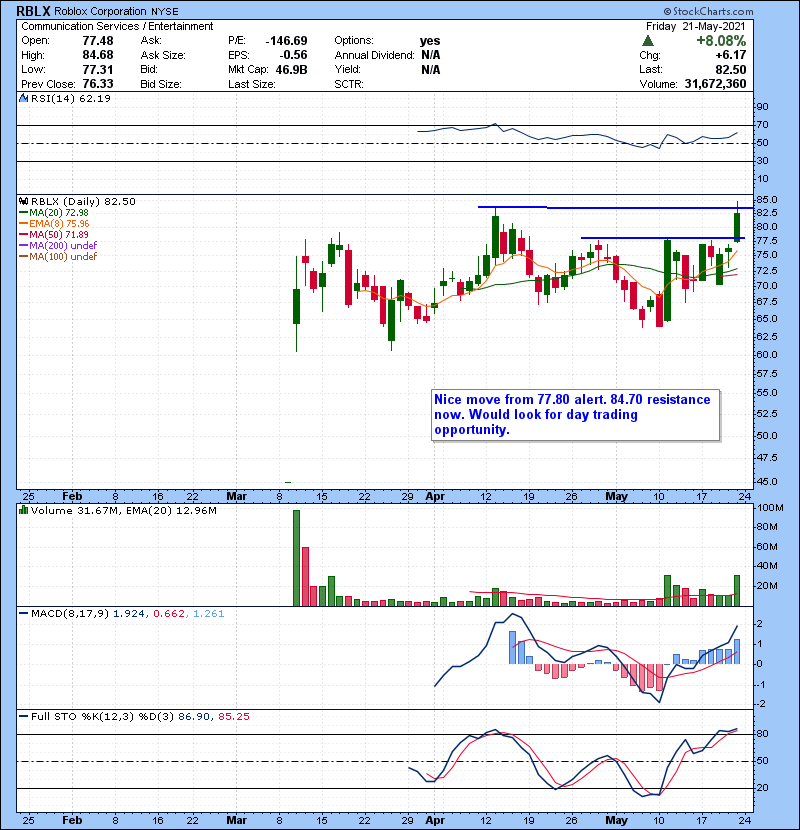Click the EPS value -0.56
The height and width of the screenshot is (830, 800).
tap(294, 55)
